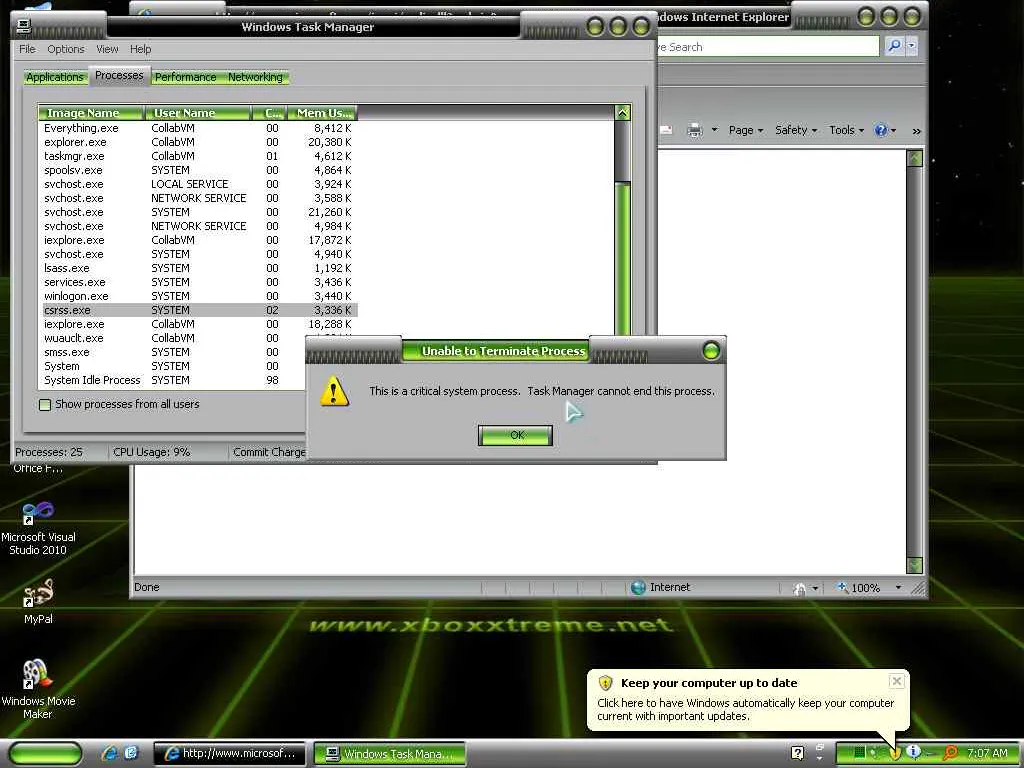Switch to the microsoft.com IE taskbar button
This screenshot has height=768, width=1024.
click(230, 753)
